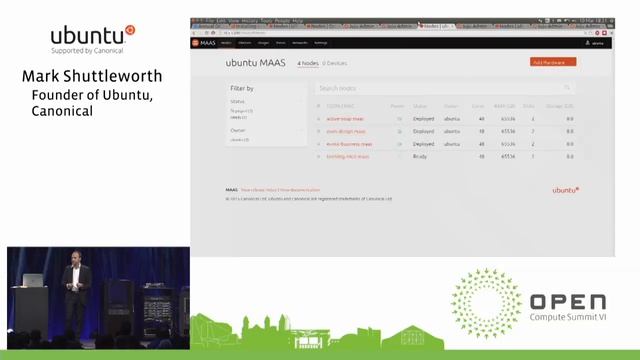The image size is (640, 360).
Task: Sort nodes by the Status column header
Action: pyautogui.click(x=420, y=106)
